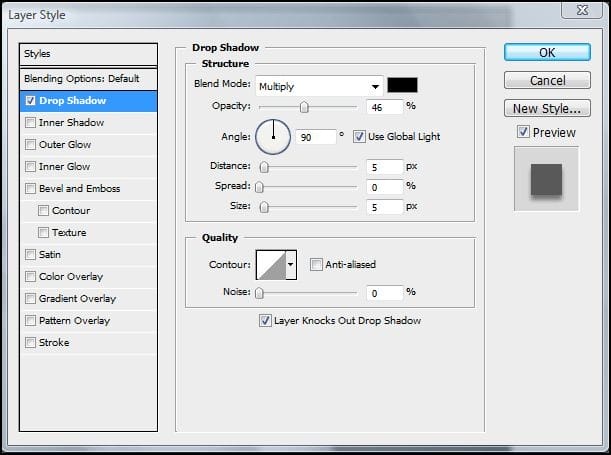Toggle Layer Knocks Out Drop Shadow

click(265, 321)
